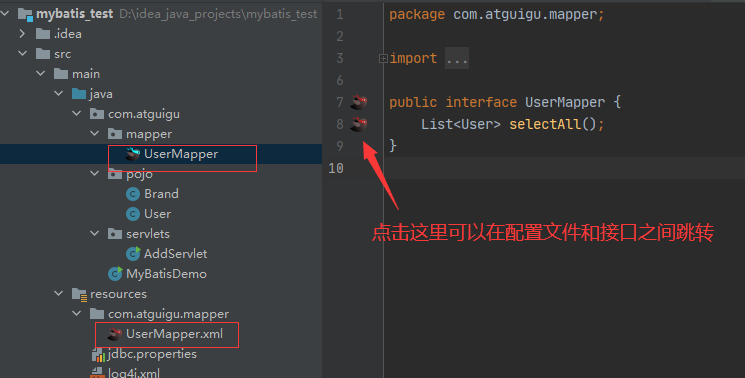Open MyBatisDemo runnable class

[x=166, y=274]
